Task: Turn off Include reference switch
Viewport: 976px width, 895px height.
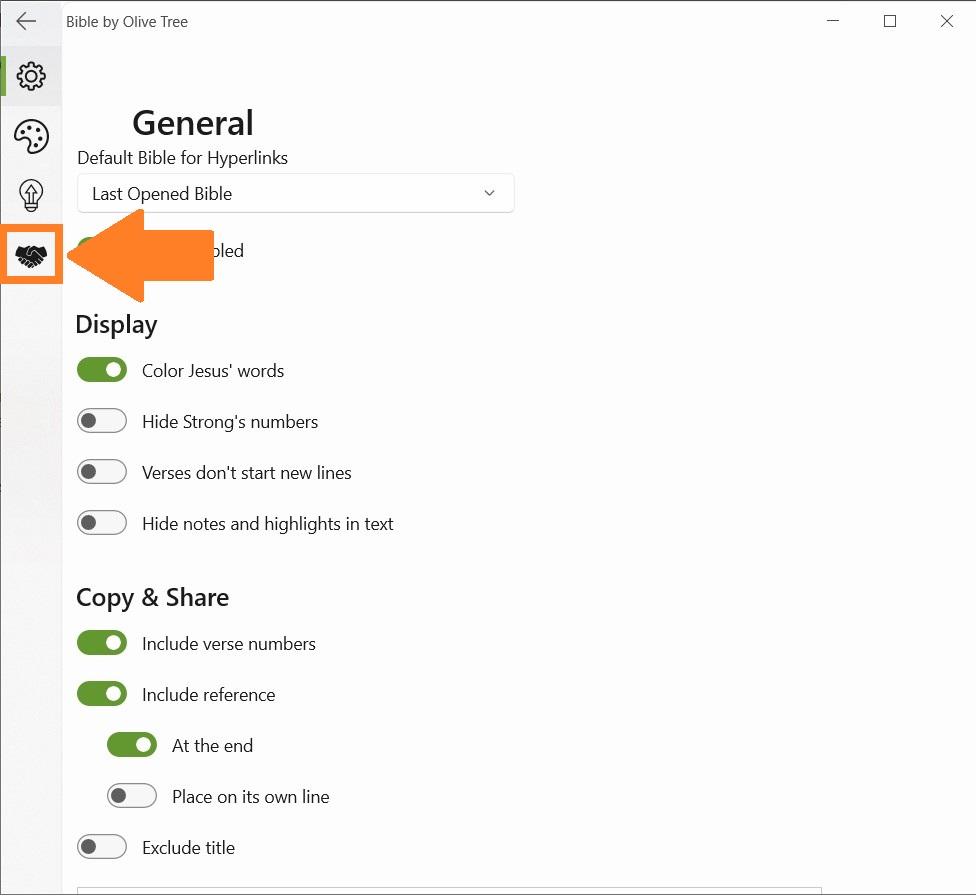Action: [102, 694]
